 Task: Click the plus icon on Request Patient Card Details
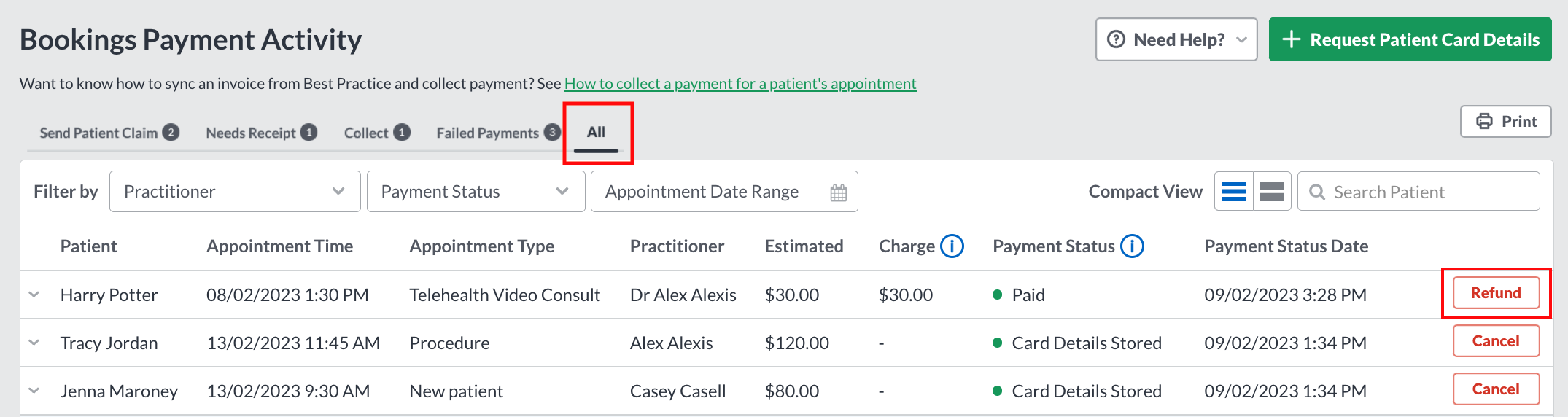click(1292, 39)
